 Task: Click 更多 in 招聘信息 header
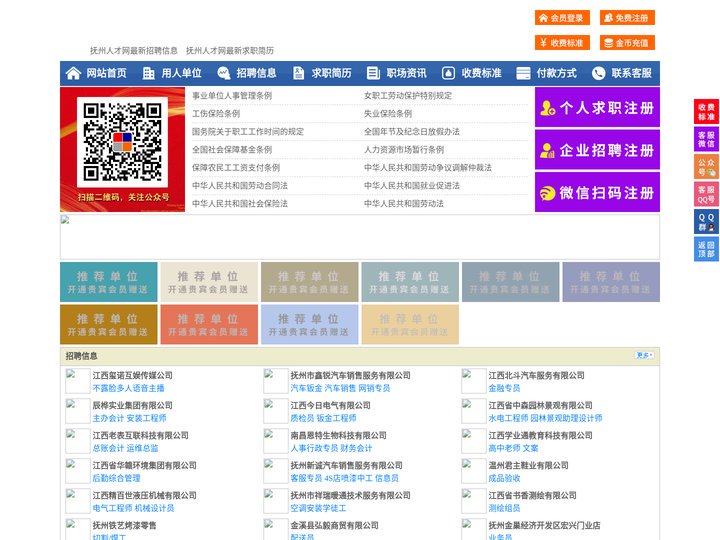tap(644, 355)
